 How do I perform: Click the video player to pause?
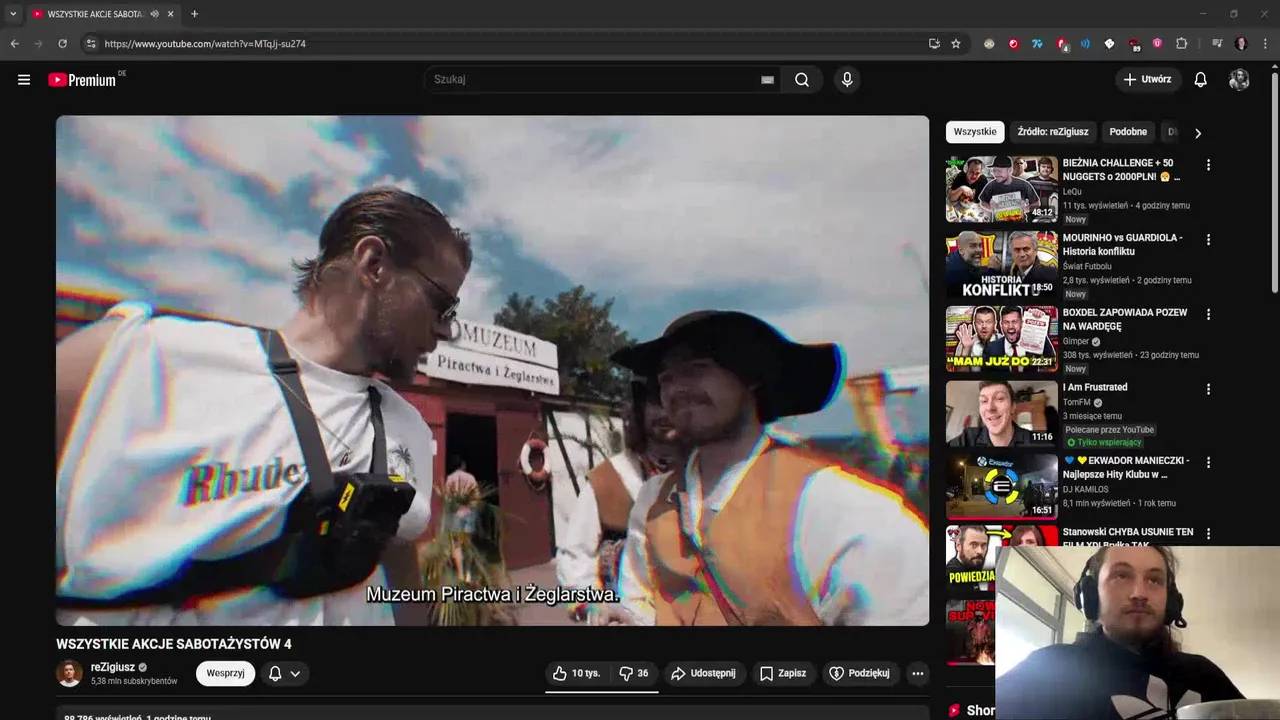tap(492, 370)
